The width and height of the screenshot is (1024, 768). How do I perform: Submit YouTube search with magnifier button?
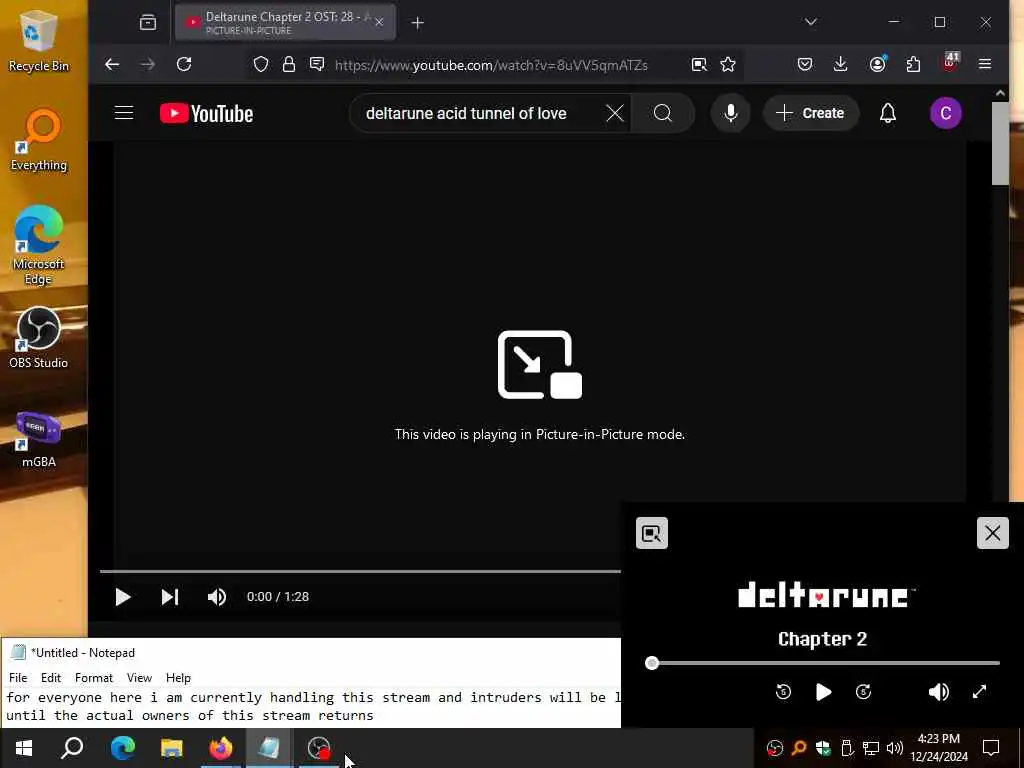coord(662,113)
